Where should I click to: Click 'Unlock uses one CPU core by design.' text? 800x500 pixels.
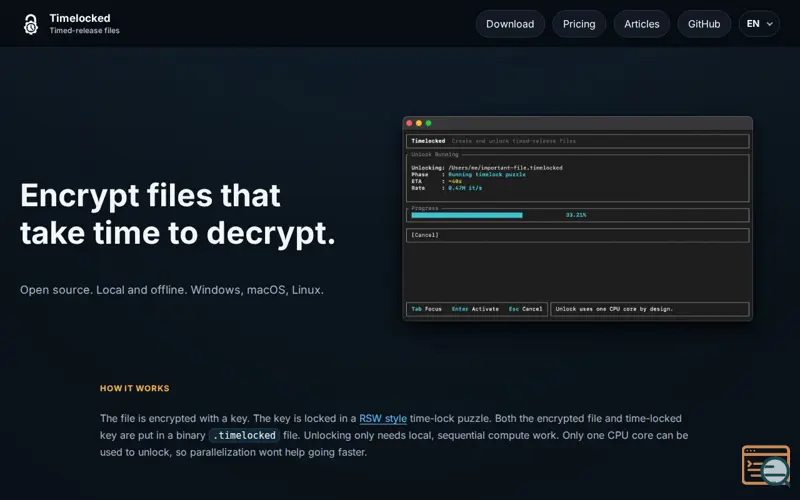pos(614,309)
